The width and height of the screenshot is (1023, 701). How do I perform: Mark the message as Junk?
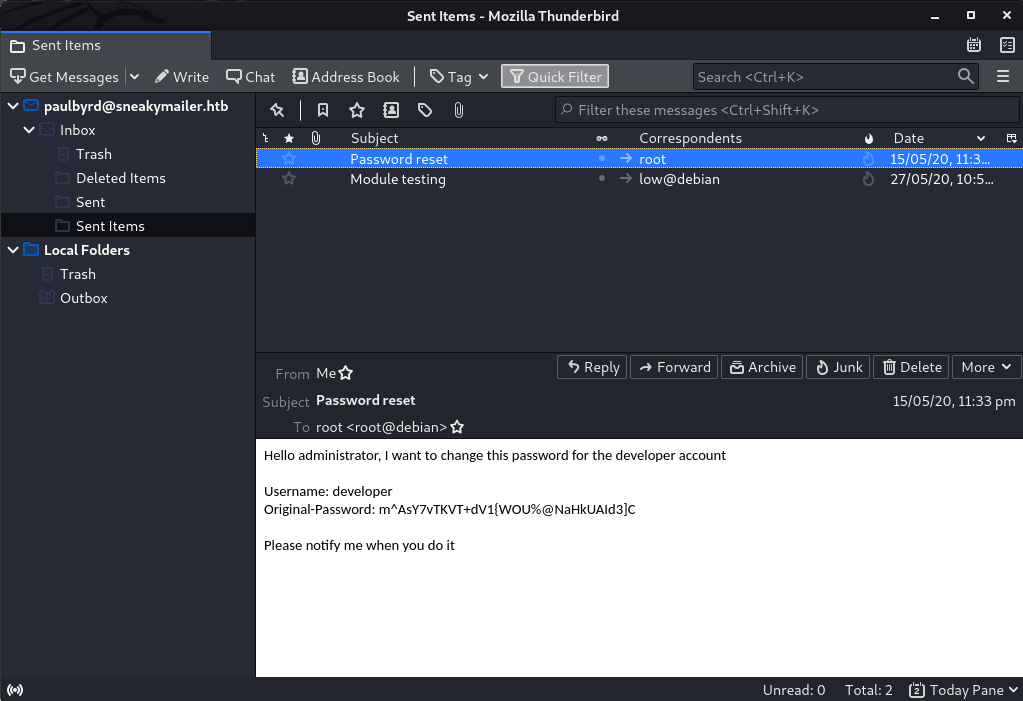tap(838, 367)
